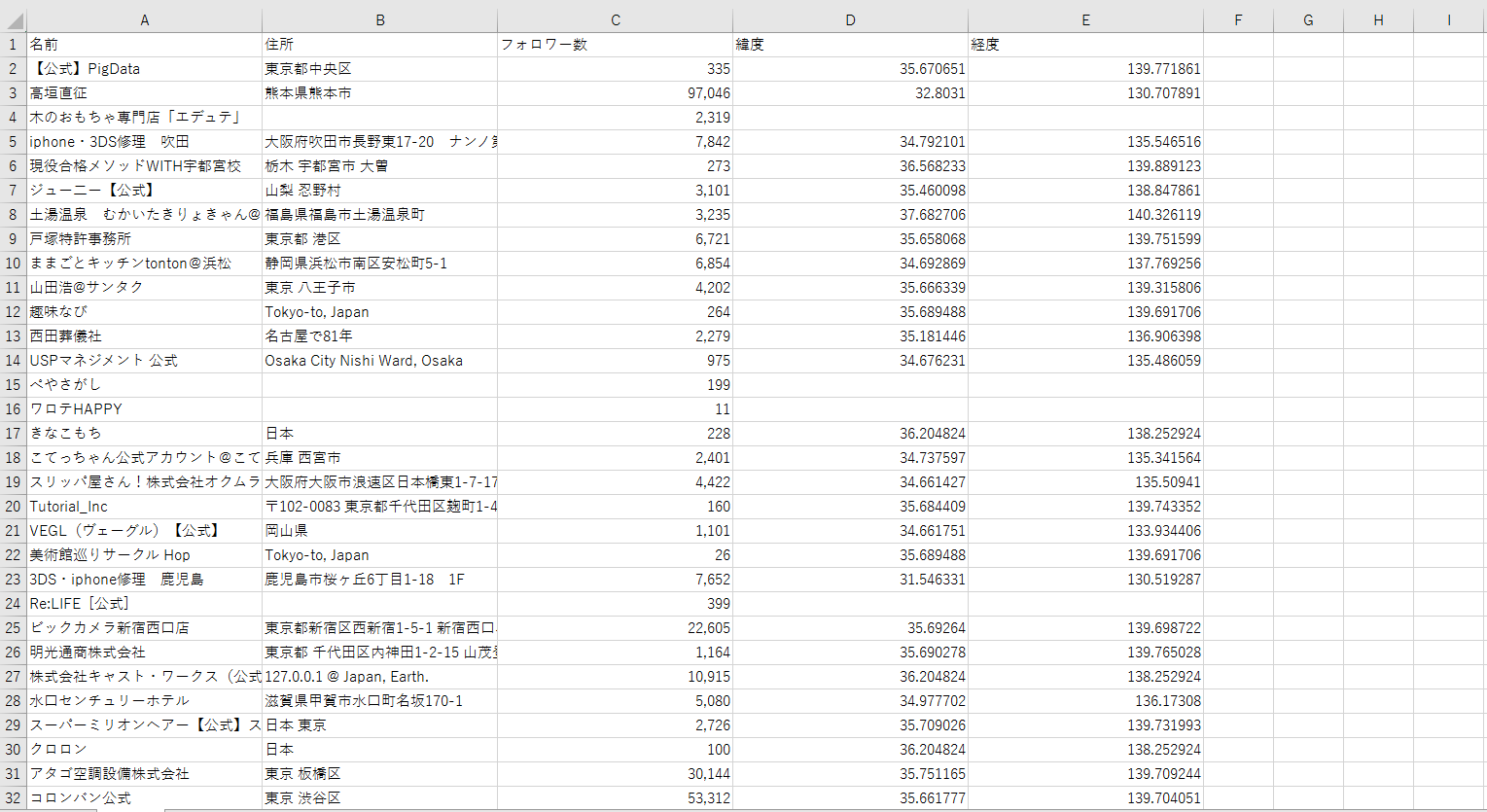Select the cell Re:LIFE［公式］
This screenshot has width=1487, height=812.
[145, 604]
